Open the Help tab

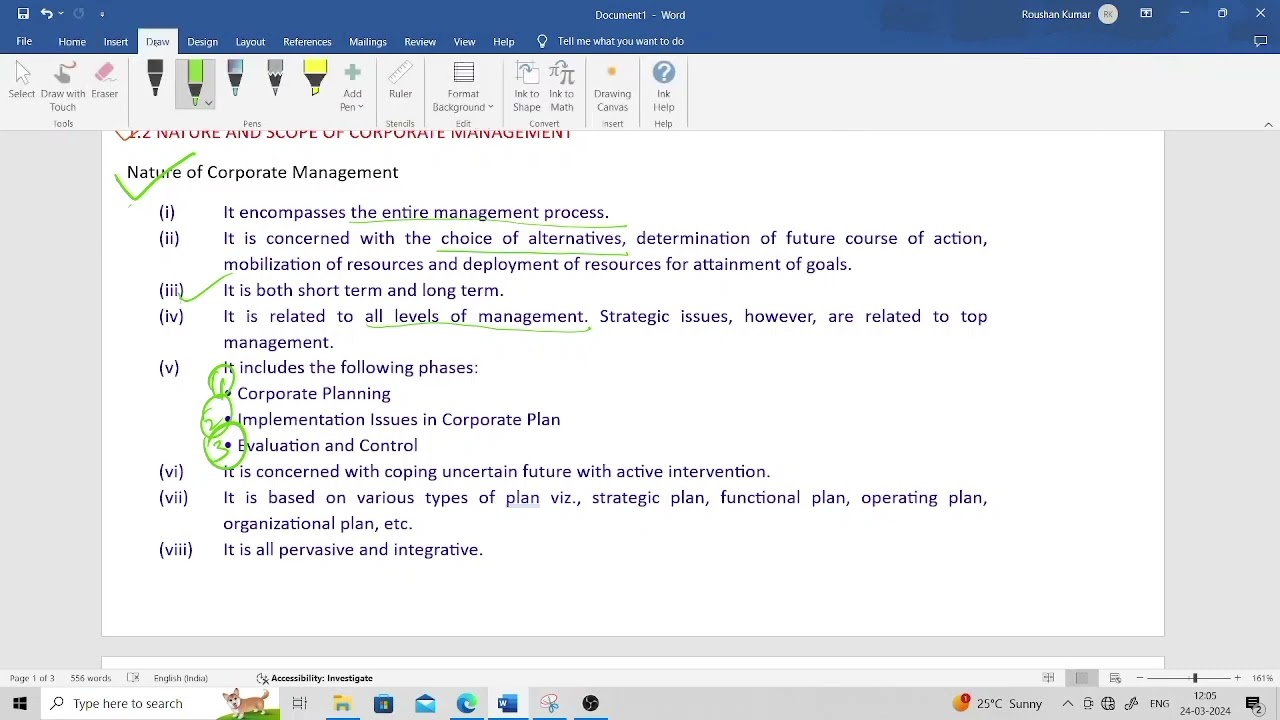[x=504, y=41]
